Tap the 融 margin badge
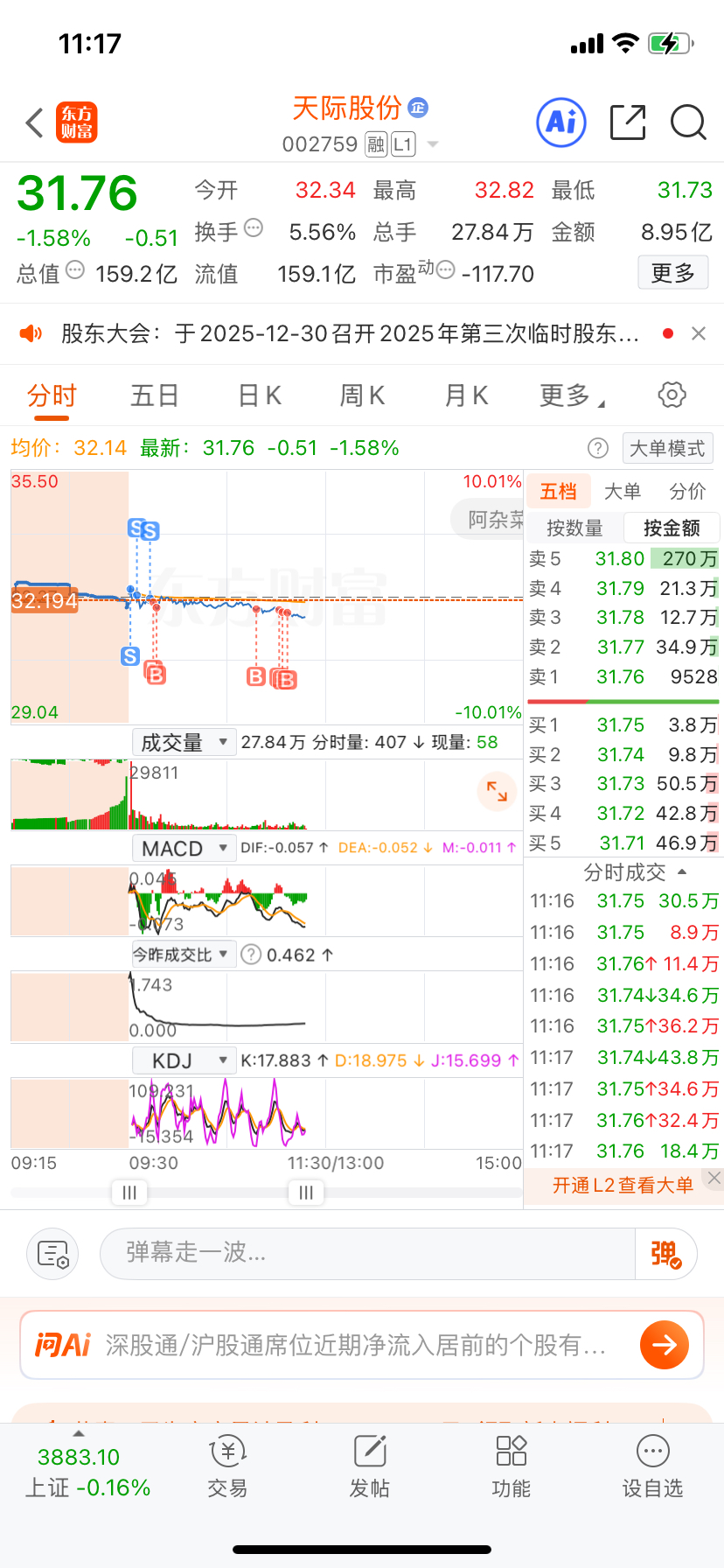724x1568 pixels. 376,144
